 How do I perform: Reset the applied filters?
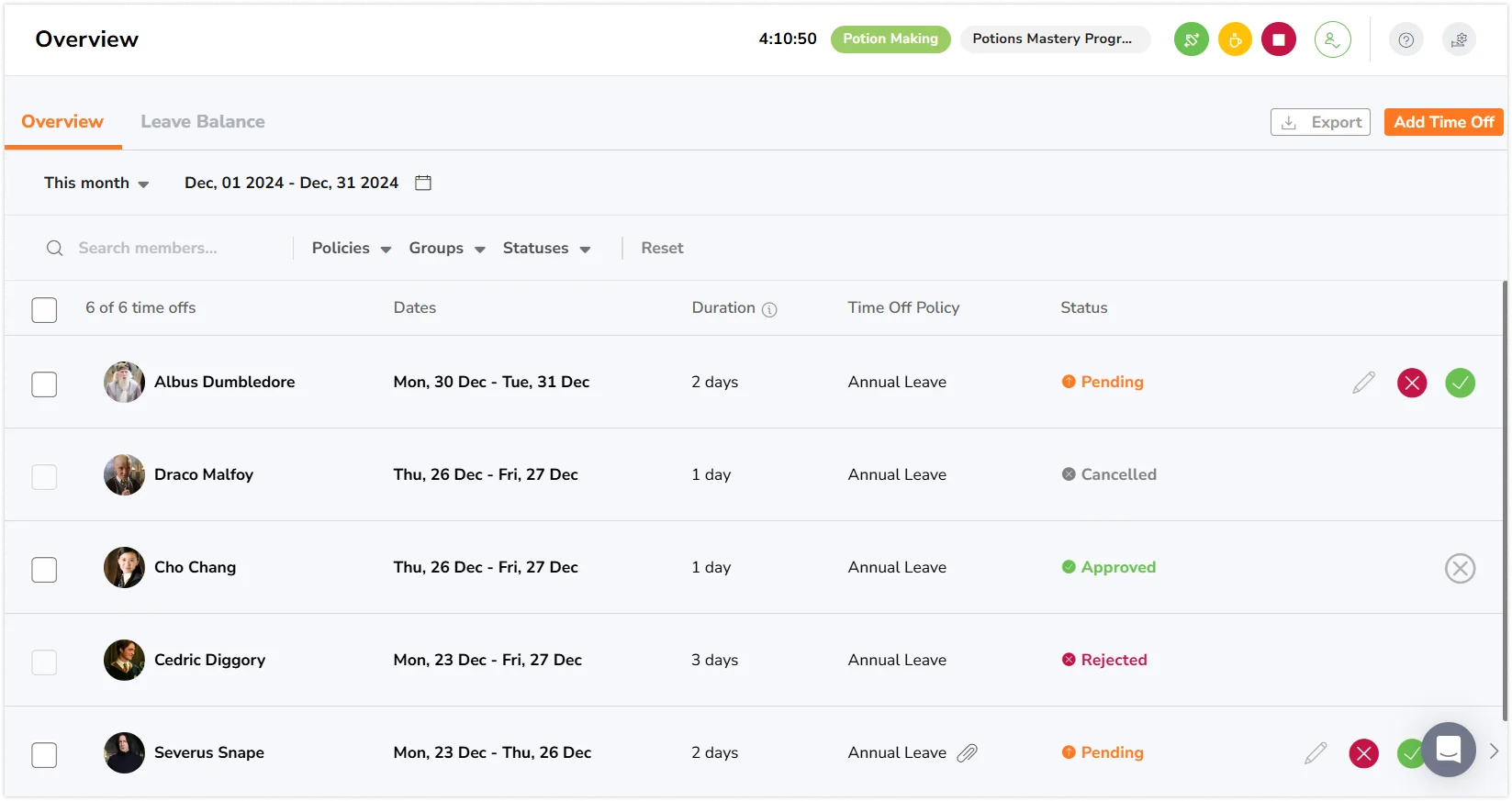[662, 248]
